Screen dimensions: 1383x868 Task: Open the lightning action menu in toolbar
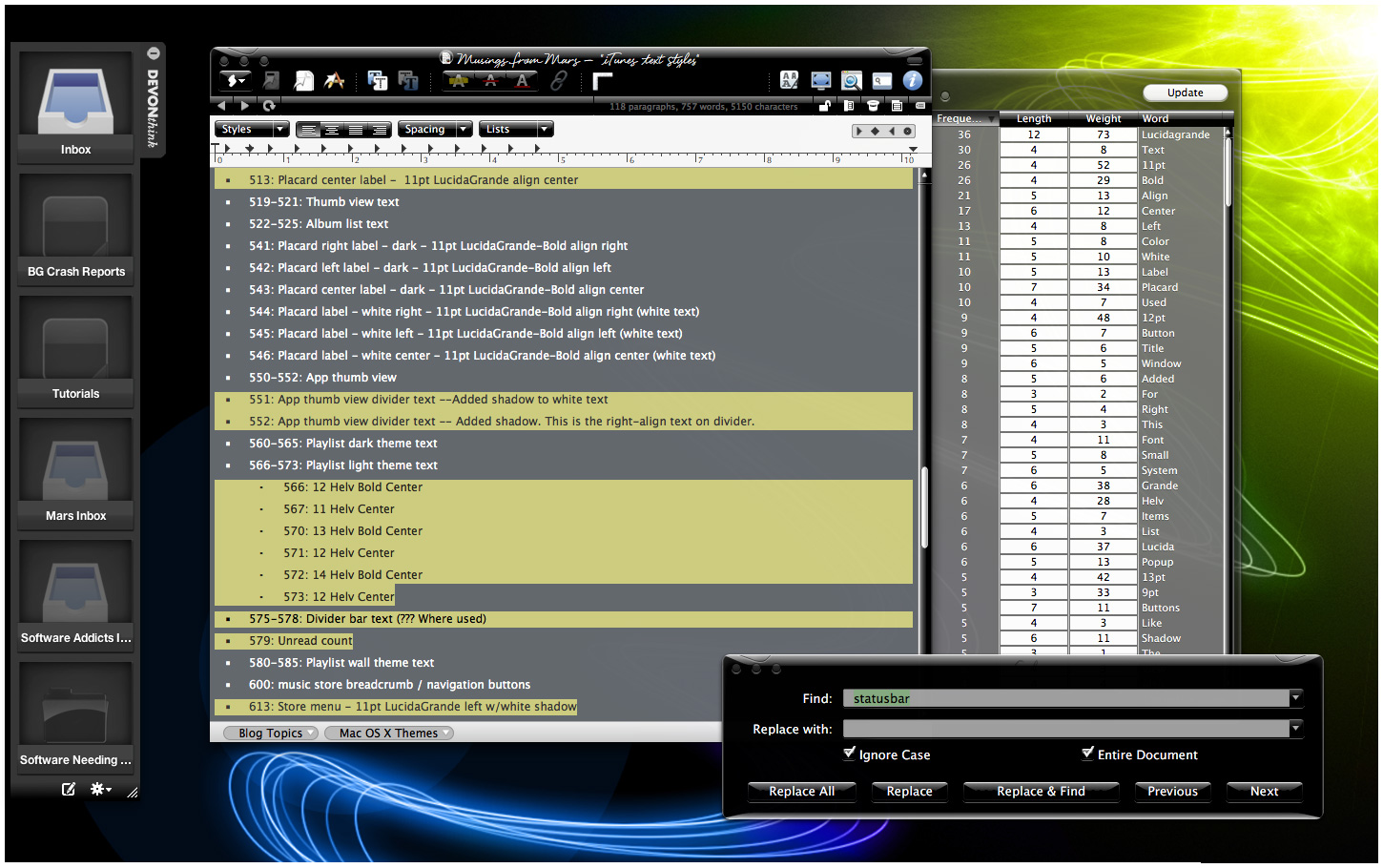coord(235,81)
